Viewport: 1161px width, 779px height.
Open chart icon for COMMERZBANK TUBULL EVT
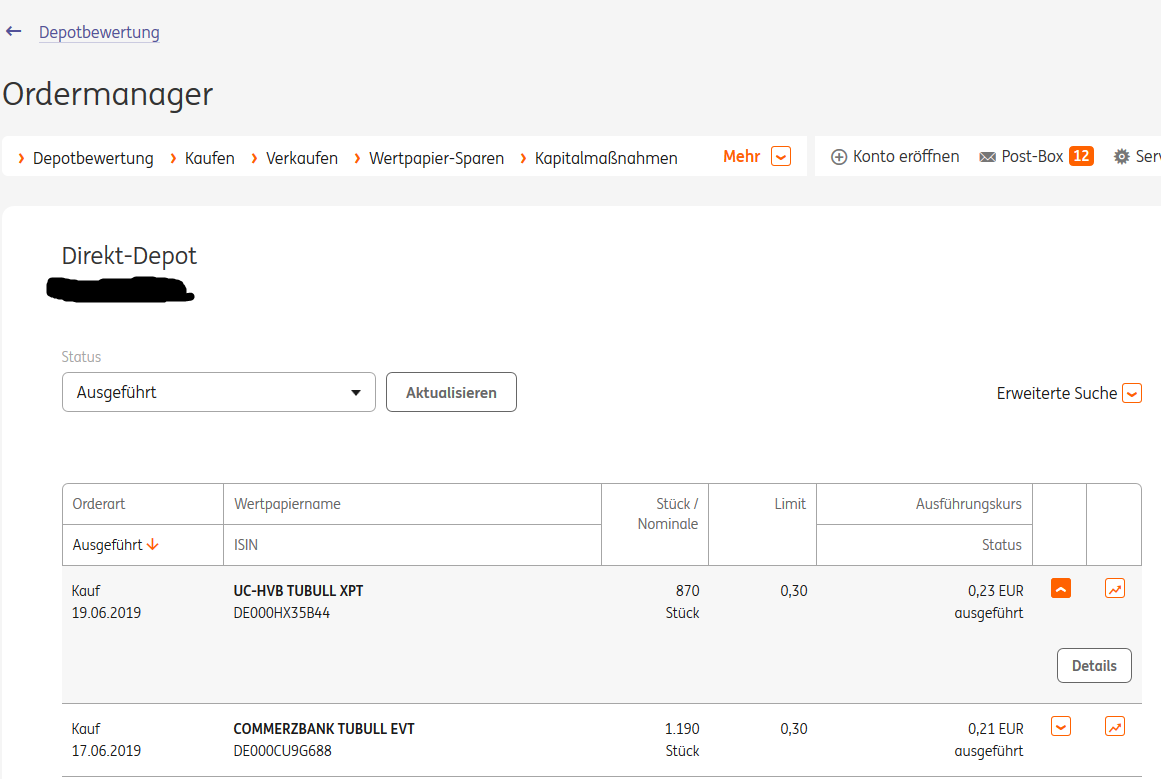click(1115, 727)
